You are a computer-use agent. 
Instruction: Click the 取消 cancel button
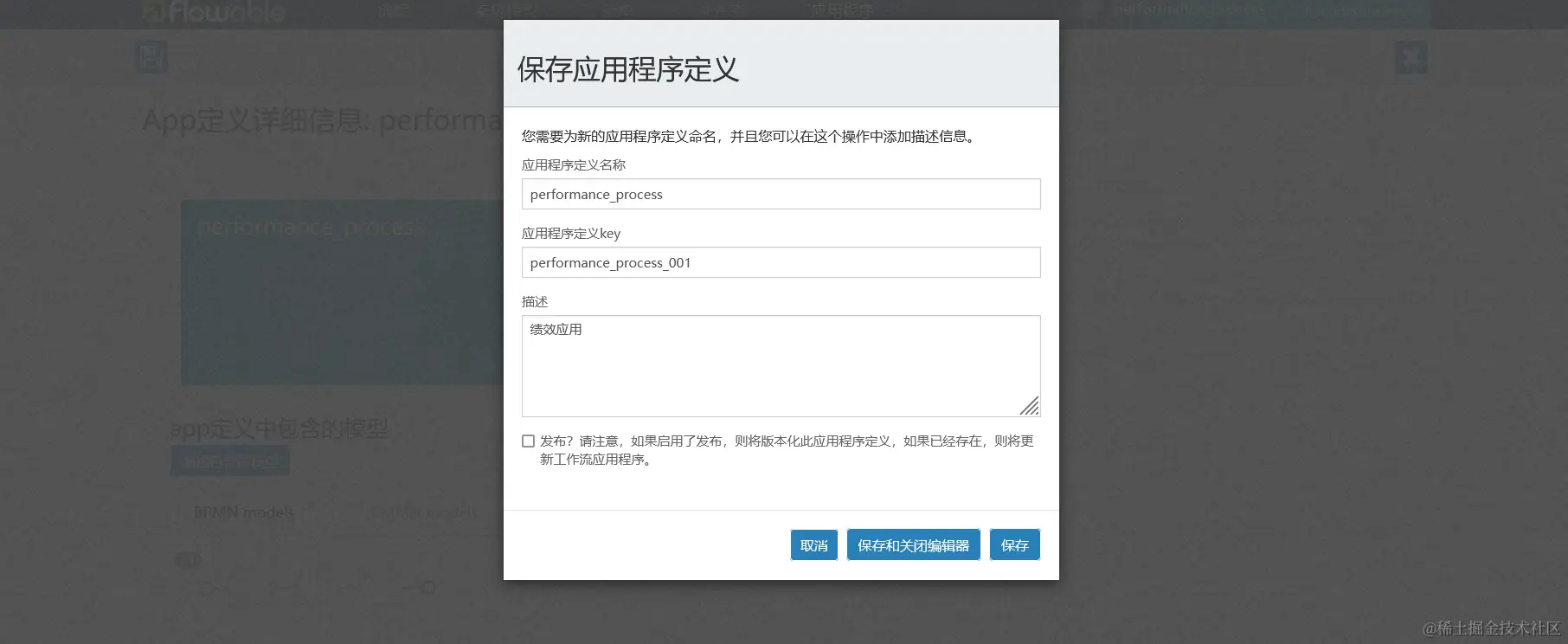[x=814, y=544]
